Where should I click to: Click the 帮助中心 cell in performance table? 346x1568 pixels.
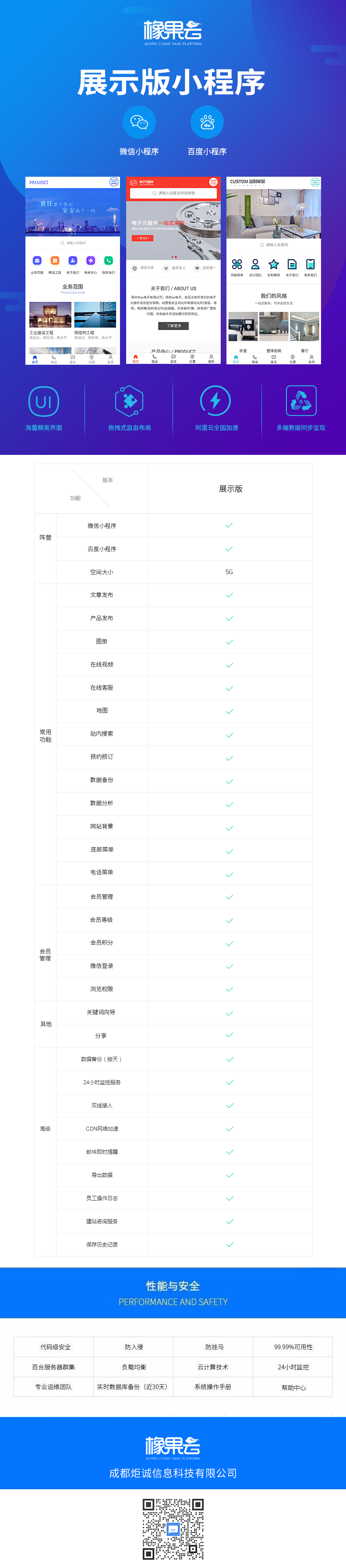(x=293, y=1387)
